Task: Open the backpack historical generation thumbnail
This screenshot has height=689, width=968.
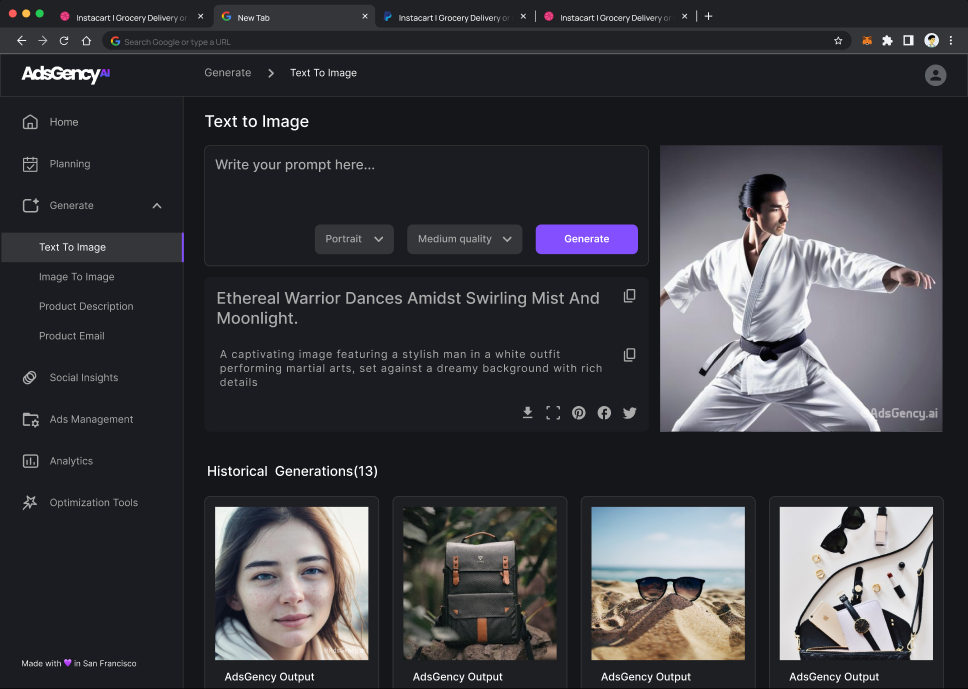Action: click(479, 583)
